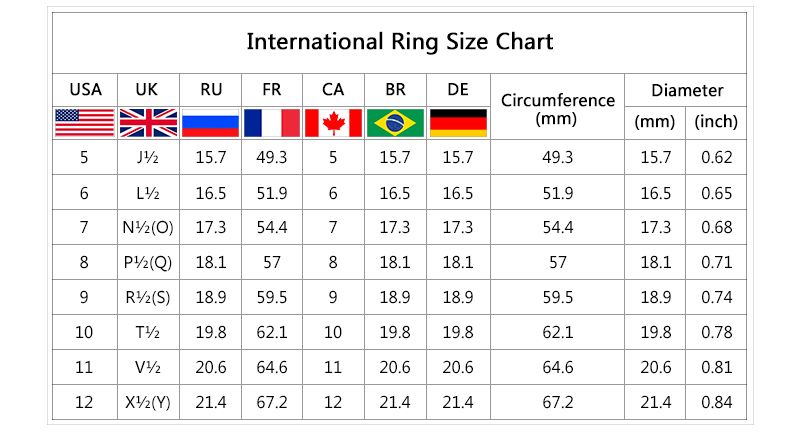Select the 0.62 inch diameter cell

click(716, 157)
